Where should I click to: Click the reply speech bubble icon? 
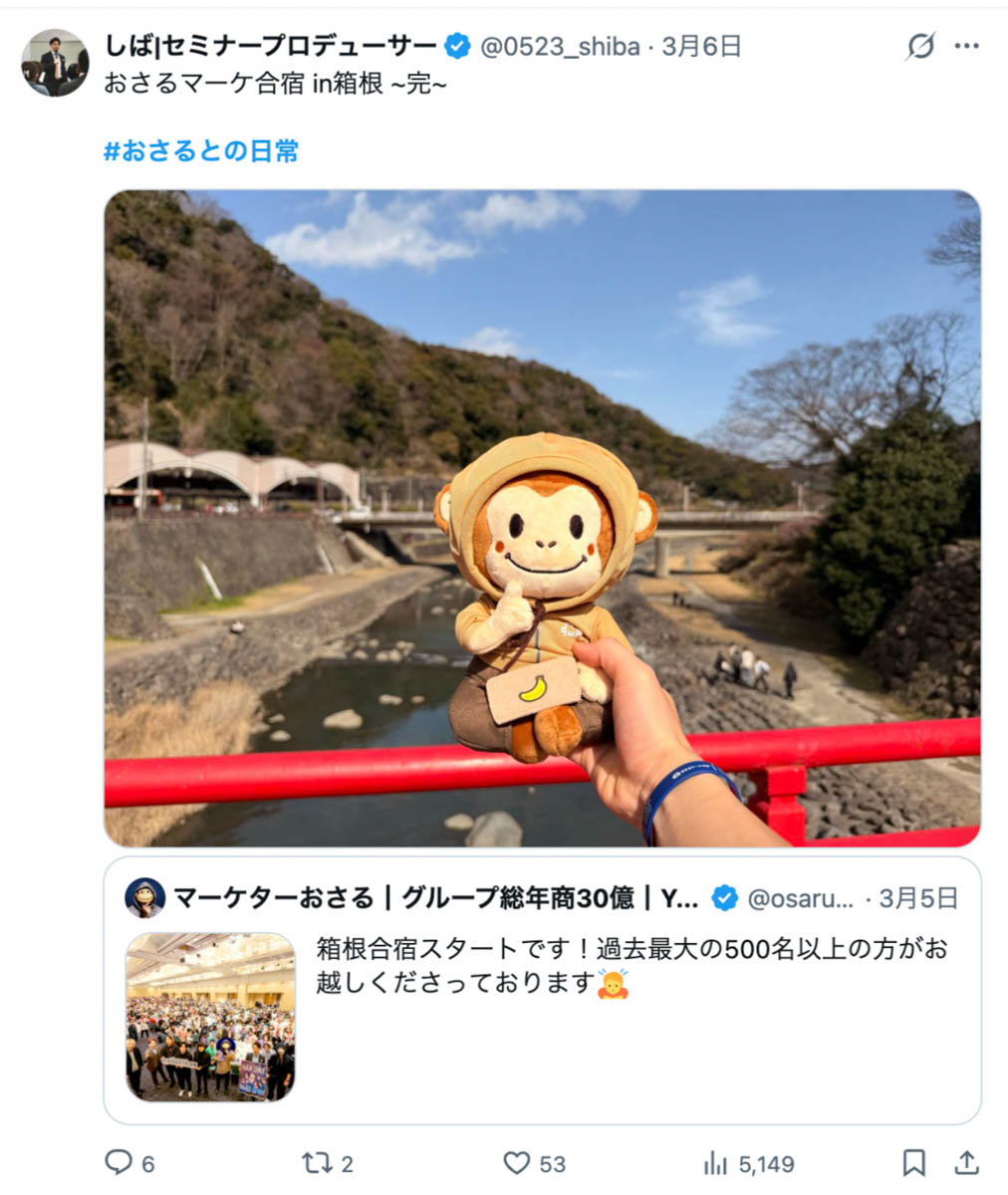(x=119, y=1162)
